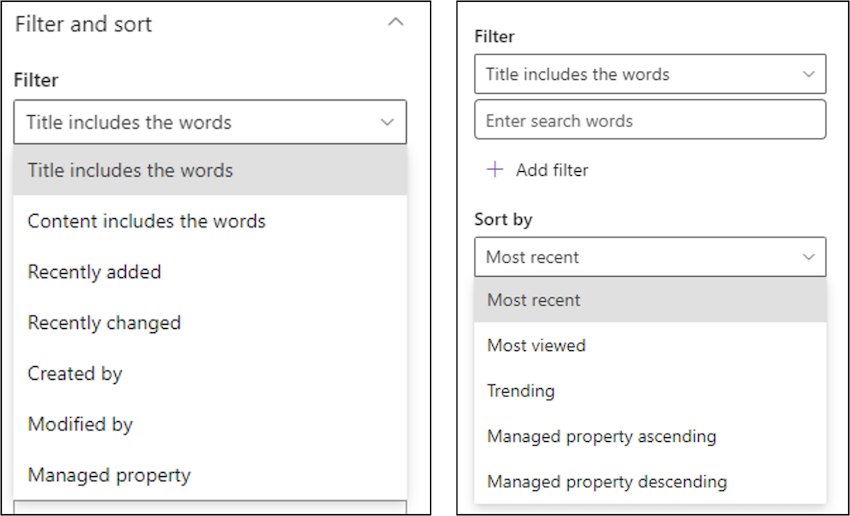Click the Enter search words field

coord(650,120)
